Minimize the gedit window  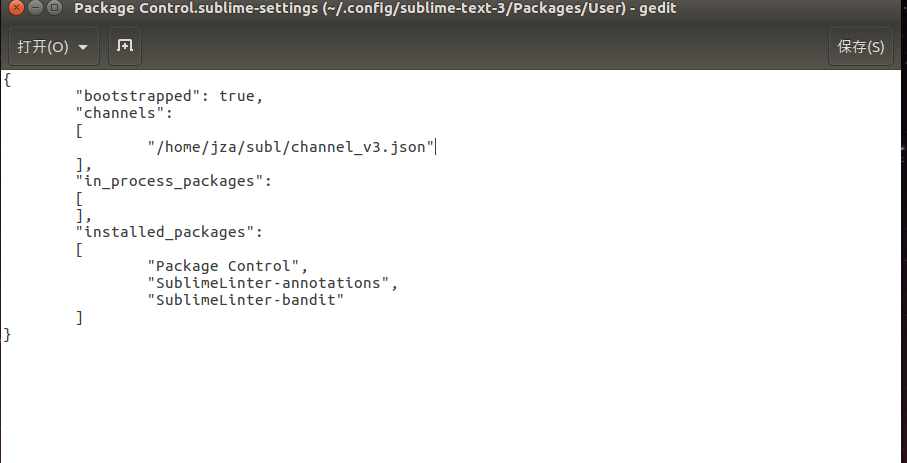(x=35, y=8)
